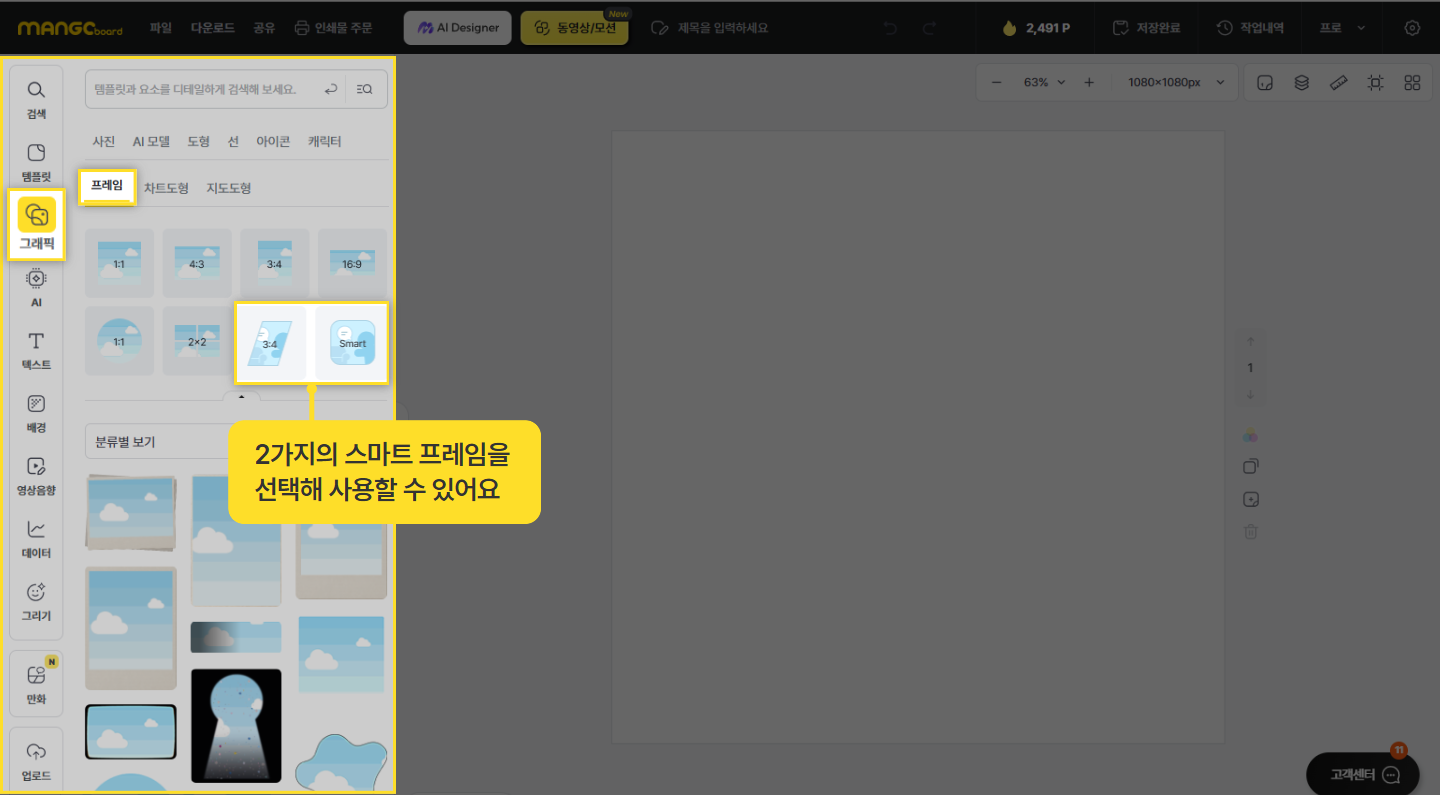Click the AI Designer button
Image resolution: width=1440 pixels, height=795 pixels.
tap(458, 28)
